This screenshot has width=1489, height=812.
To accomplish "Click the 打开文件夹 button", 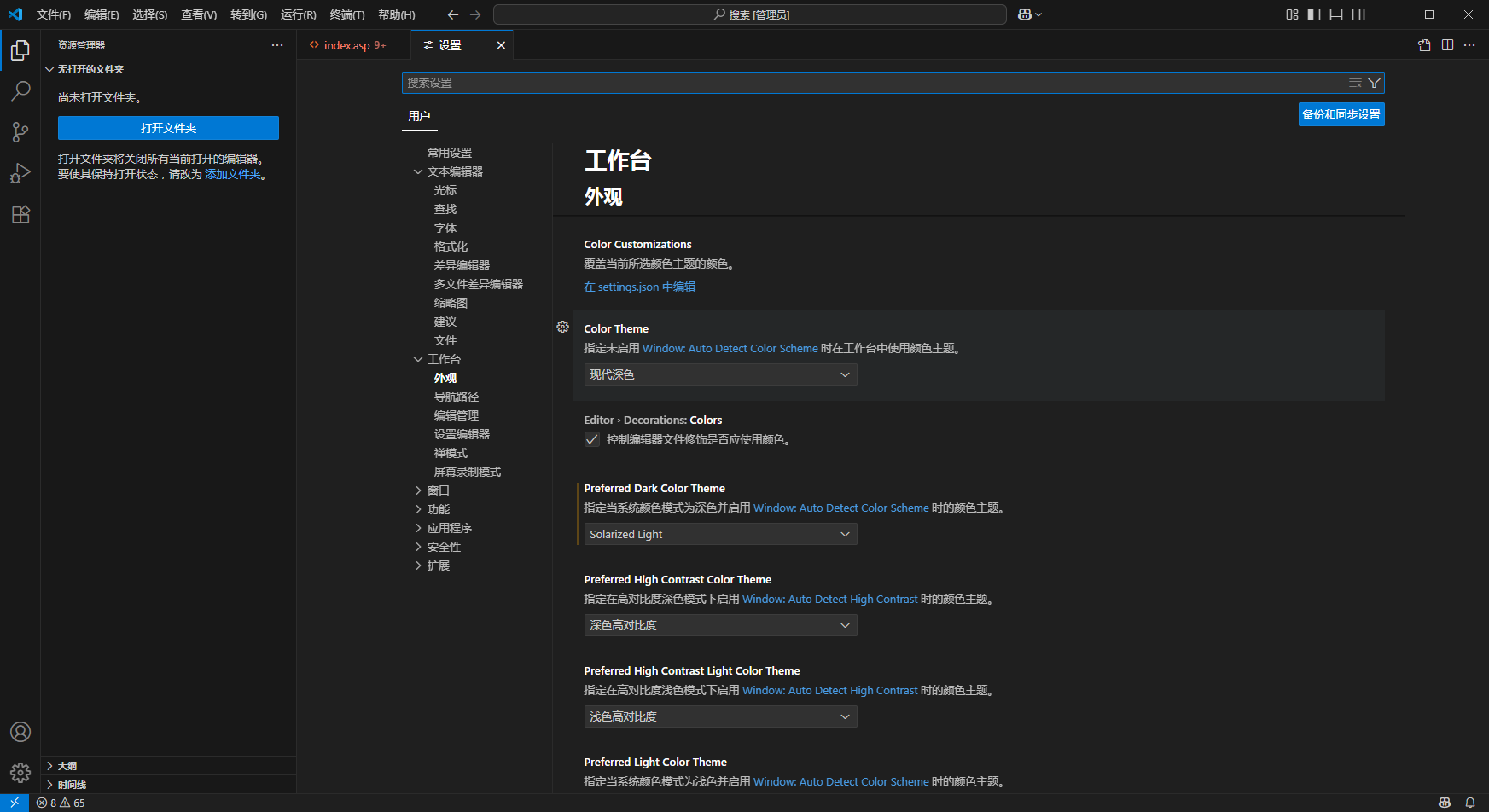I will (x=168, y=128).
